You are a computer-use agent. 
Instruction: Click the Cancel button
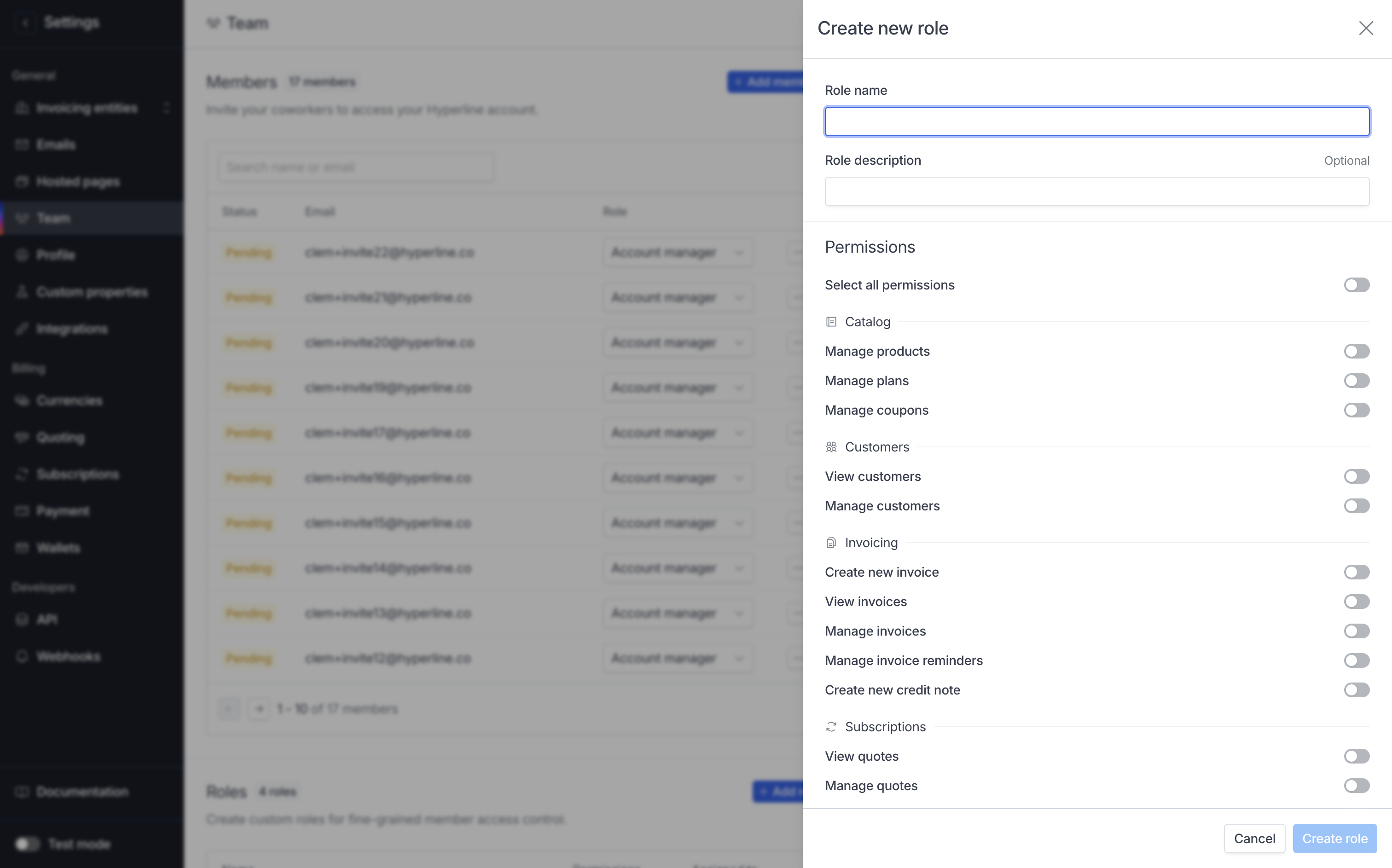1253,839
